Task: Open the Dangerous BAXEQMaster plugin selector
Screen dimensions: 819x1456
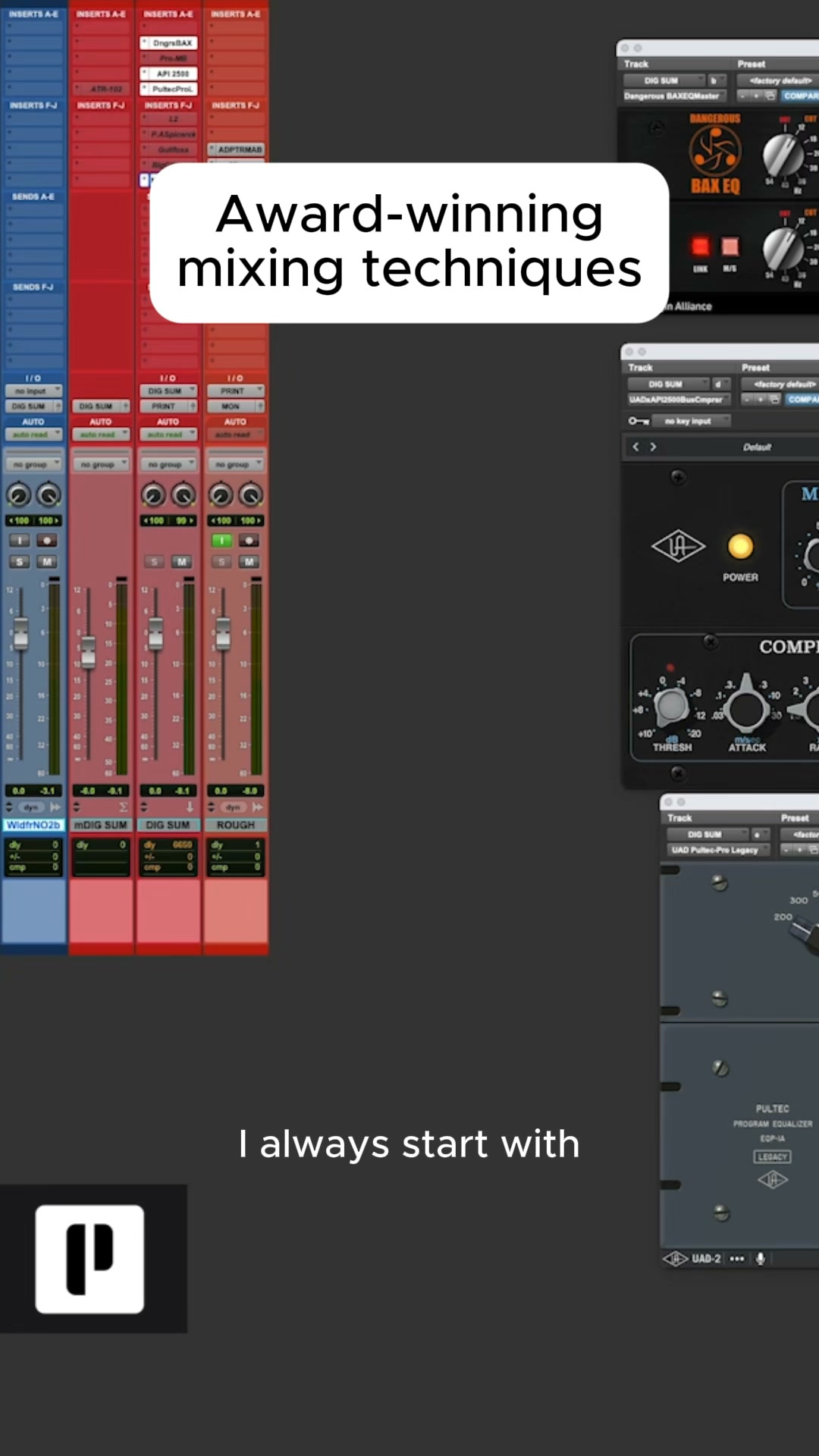Action: click(x=674, y=96)
